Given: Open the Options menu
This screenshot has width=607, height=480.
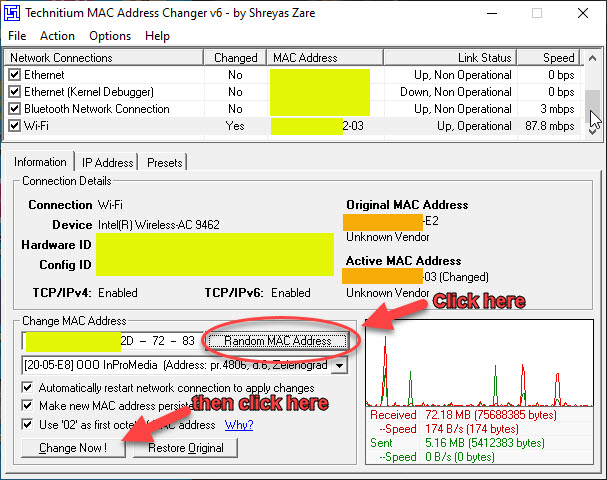Looking at the screenshot, I should click(110, 36).
